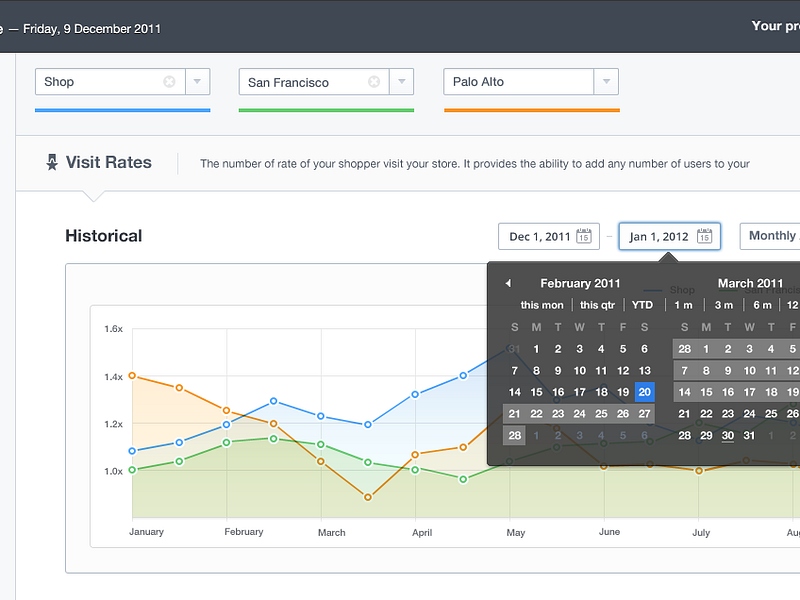Image resolution: width=800 pixels, height=600 pixels.
Task: Click the calendar icon in the Dec 1, 2011 field
Action: pos(585,236)
